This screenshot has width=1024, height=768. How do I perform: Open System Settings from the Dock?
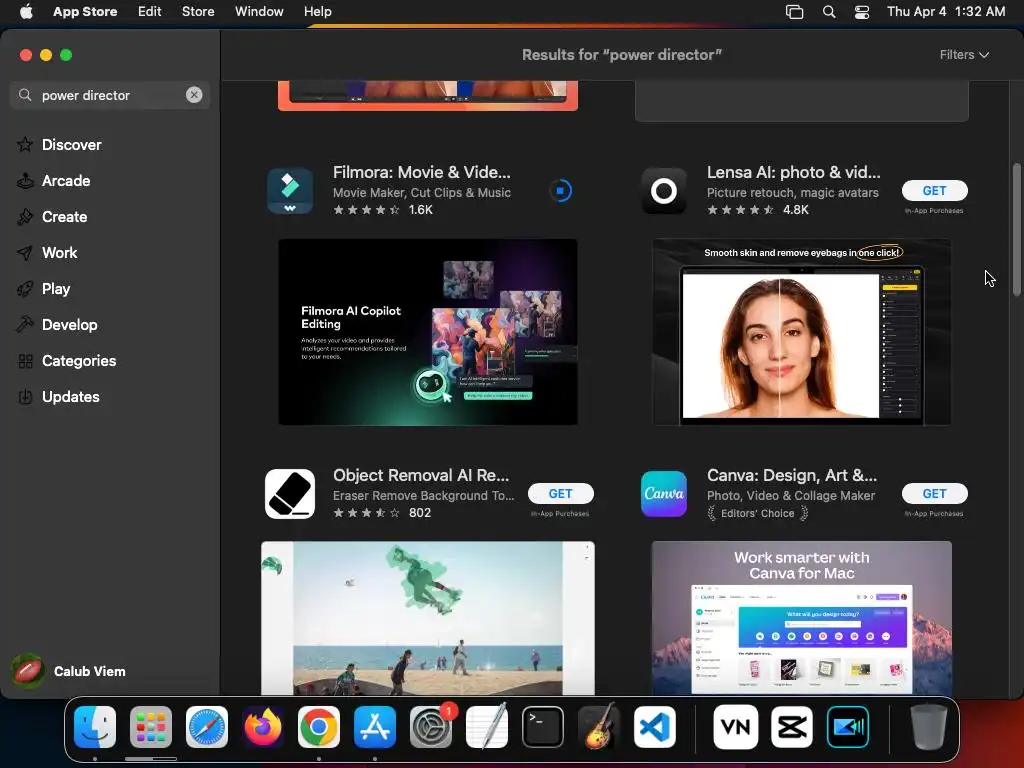coord(431,727)
